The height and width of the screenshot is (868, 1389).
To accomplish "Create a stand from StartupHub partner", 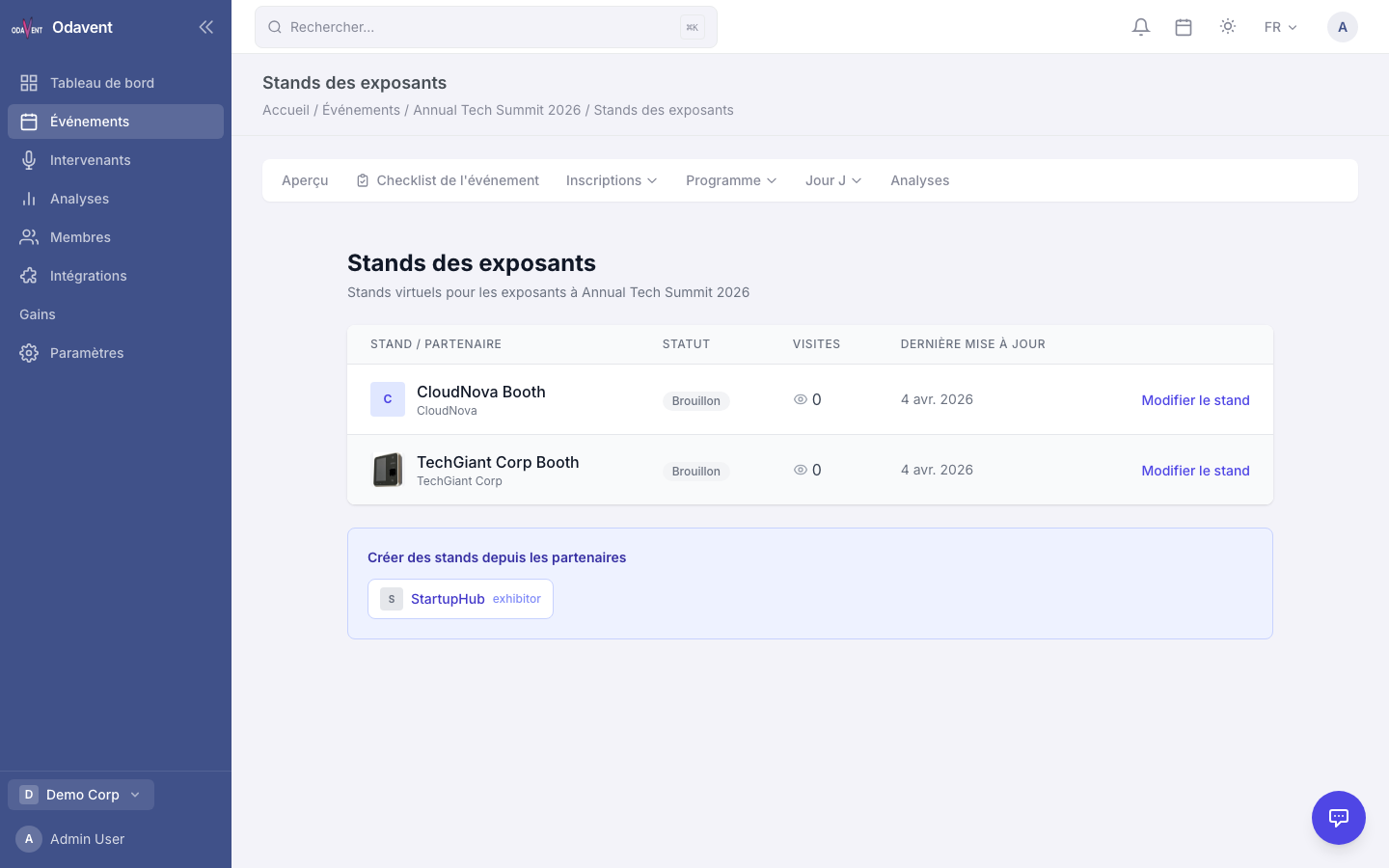I will 460,599.
